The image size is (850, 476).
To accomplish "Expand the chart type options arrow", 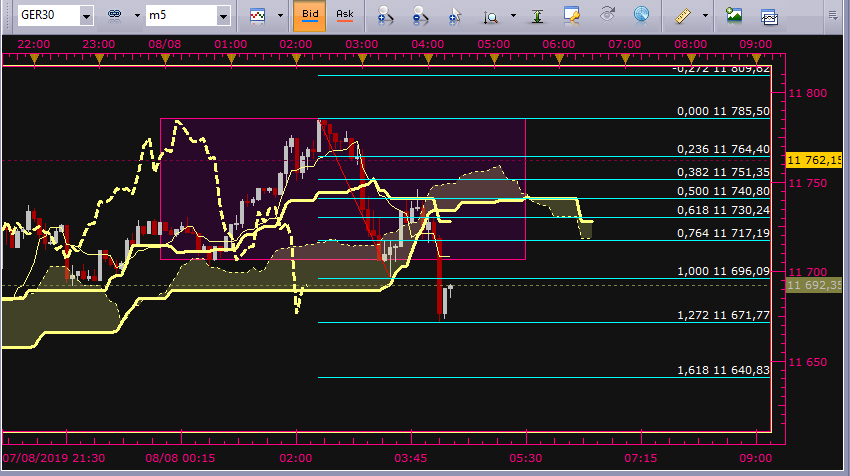I will 280,16.
